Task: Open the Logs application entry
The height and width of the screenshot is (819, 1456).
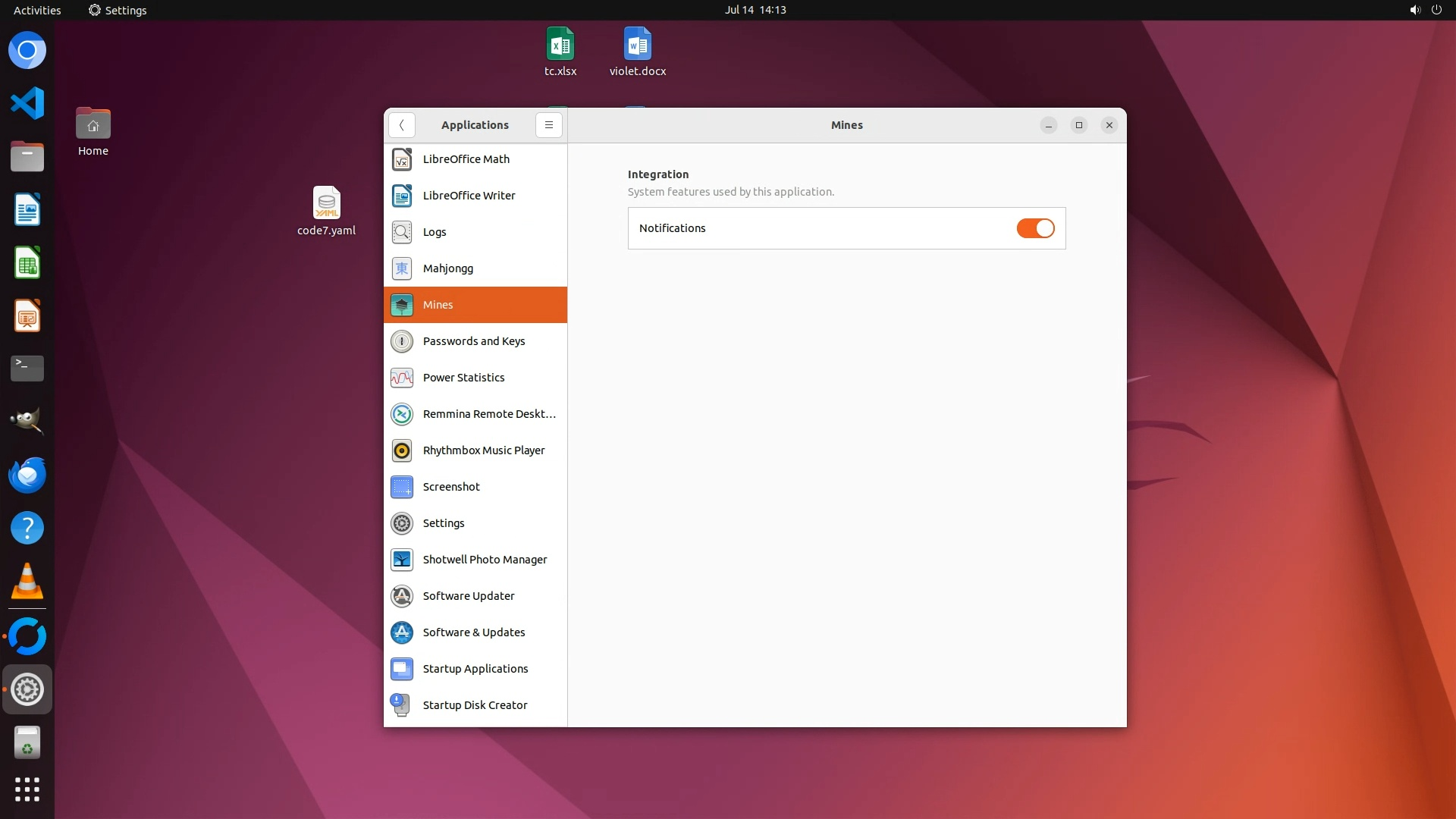Action: [475, 232]
